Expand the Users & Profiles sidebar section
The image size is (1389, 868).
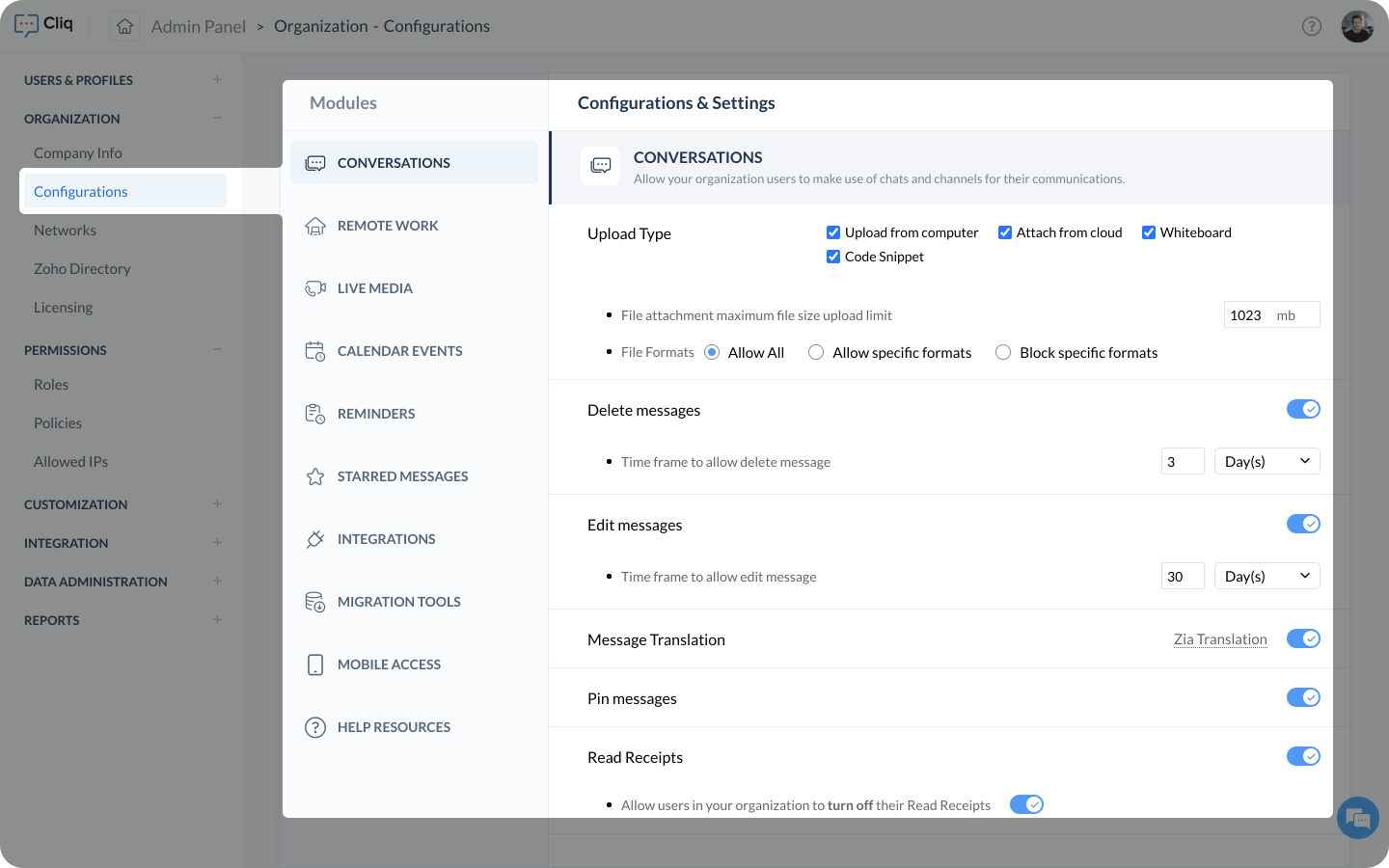(x=217, y=80)
